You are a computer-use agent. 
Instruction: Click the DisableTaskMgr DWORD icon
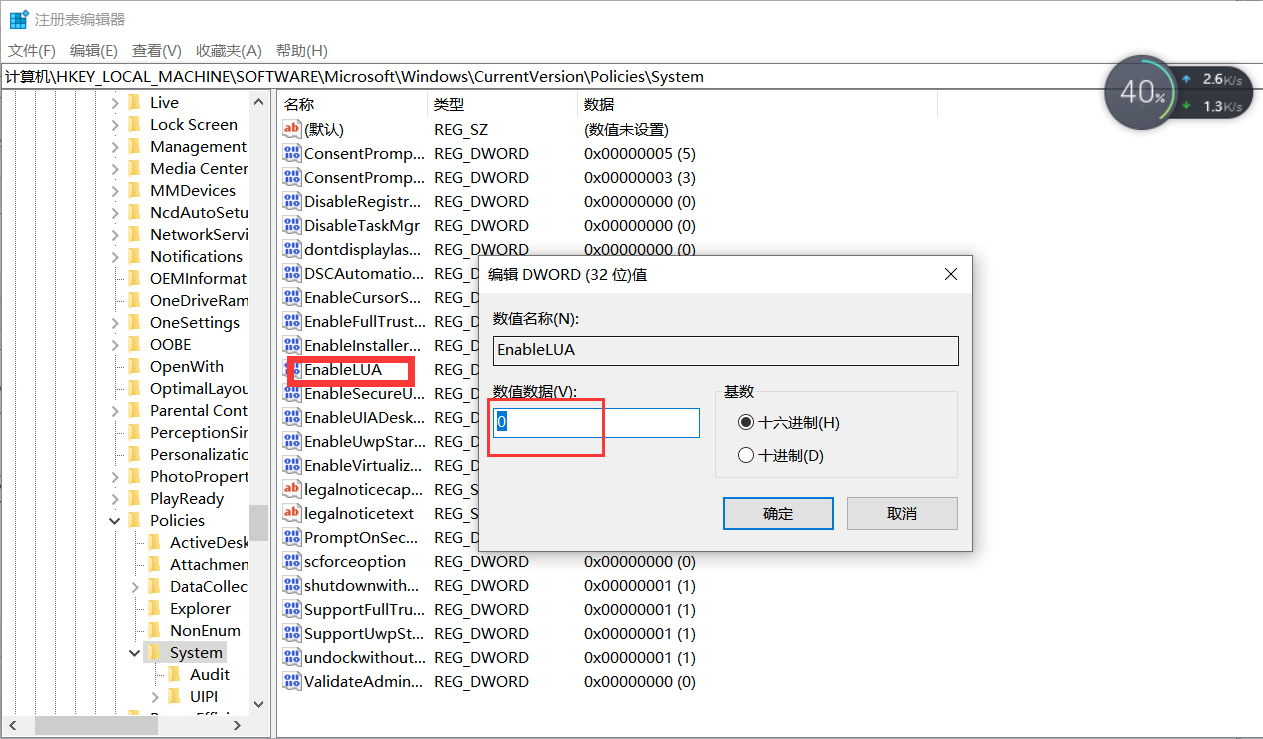(292, 225)
